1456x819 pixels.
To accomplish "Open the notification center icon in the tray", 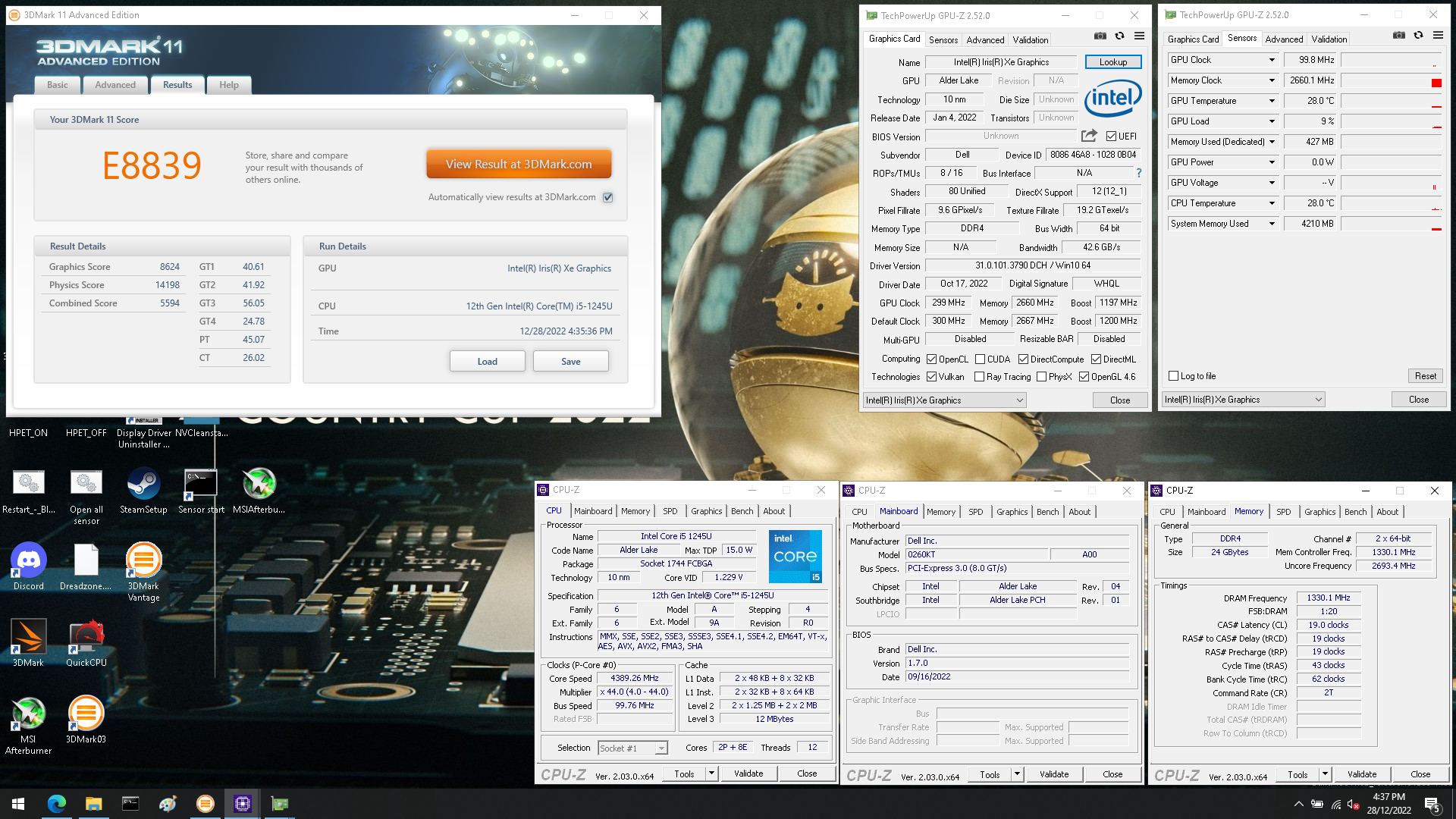I will click(x=1432, y=805).
